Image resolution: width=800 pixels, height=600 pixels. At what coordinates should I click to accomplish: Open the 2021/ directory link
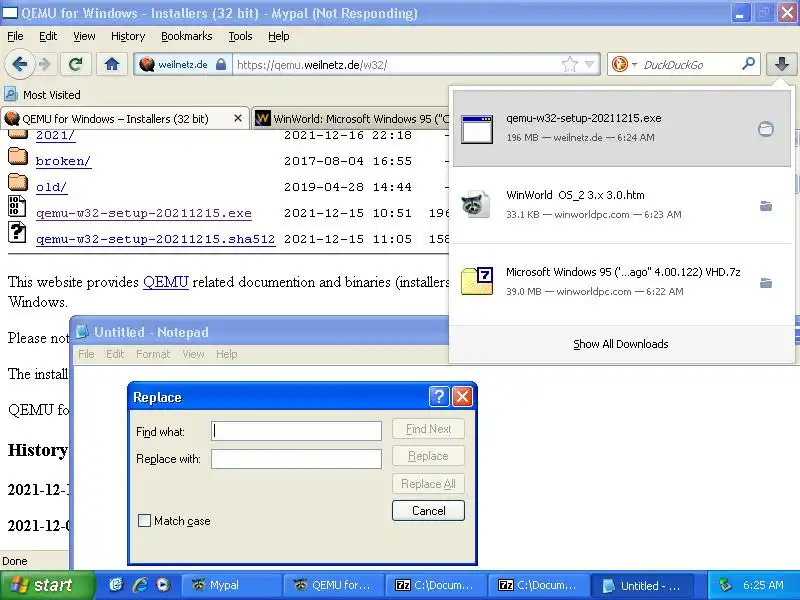(x=55, y=135)
